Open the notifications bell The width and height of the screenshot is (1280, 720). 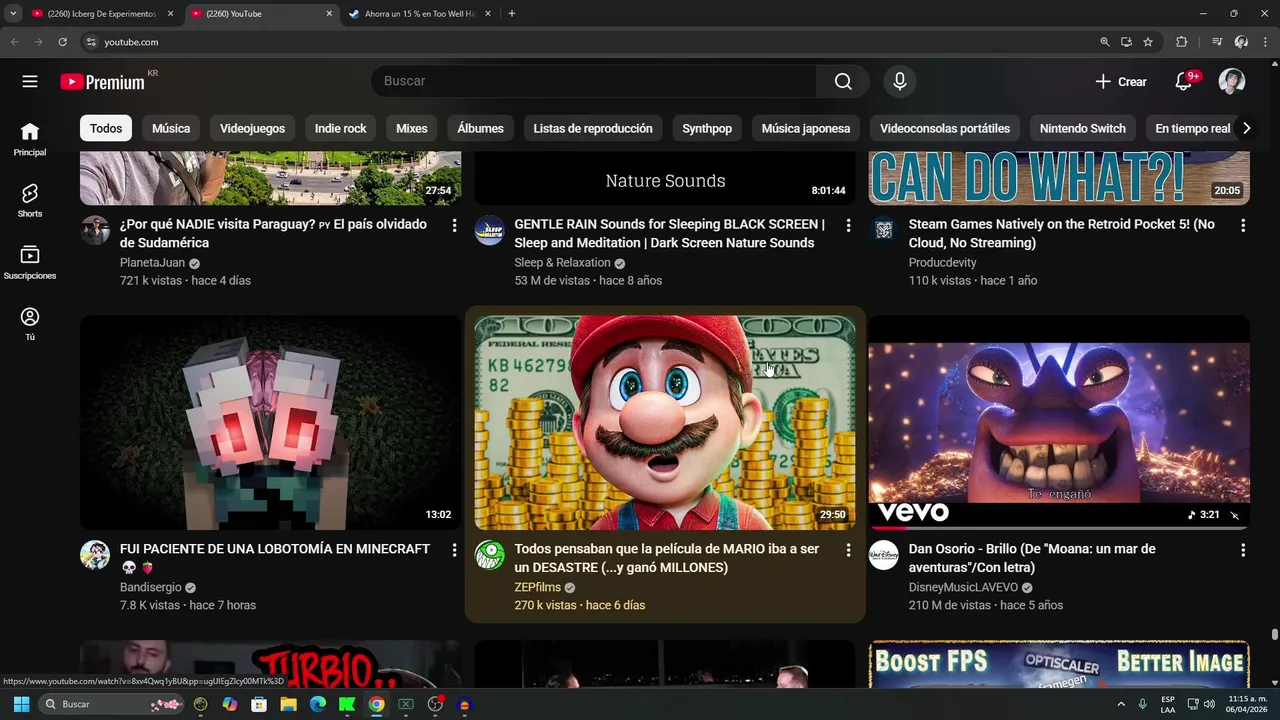point(1184,82)
